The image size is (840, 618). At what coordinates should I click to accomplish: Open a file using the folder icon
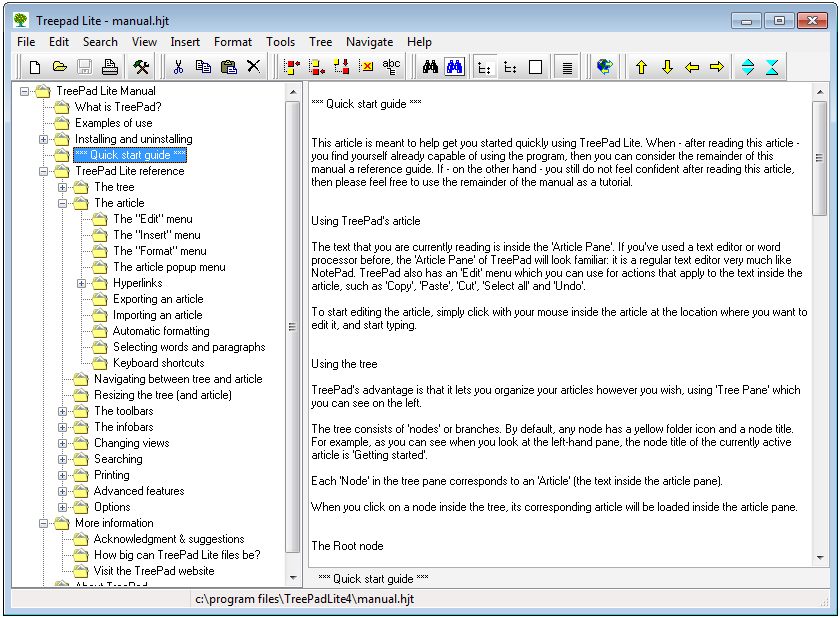coord(60,67)
